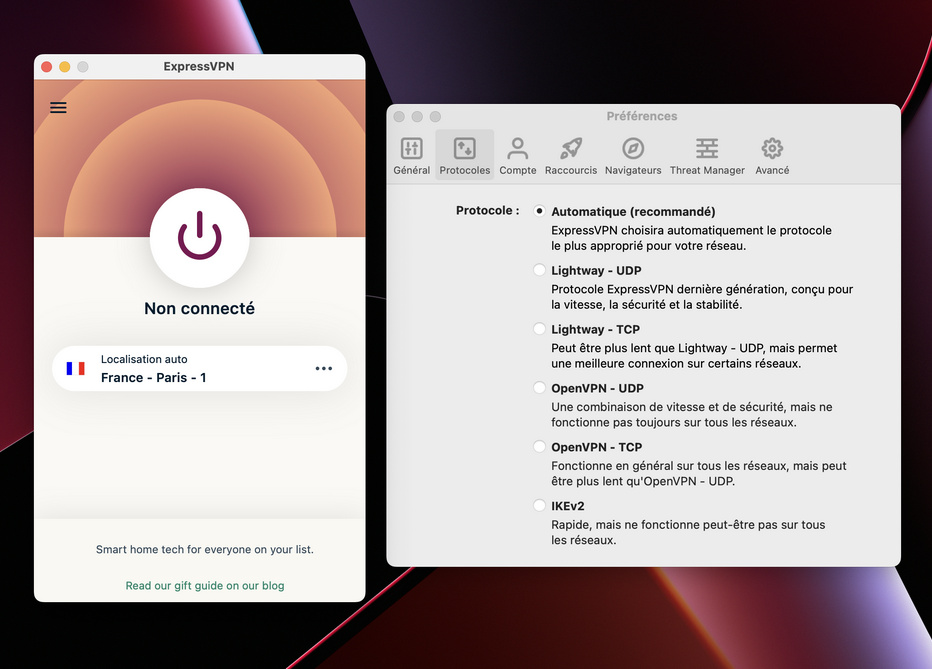The image size is (932, 669).
Task: Open the Avancé gear tab
Action: pos(772,156)
